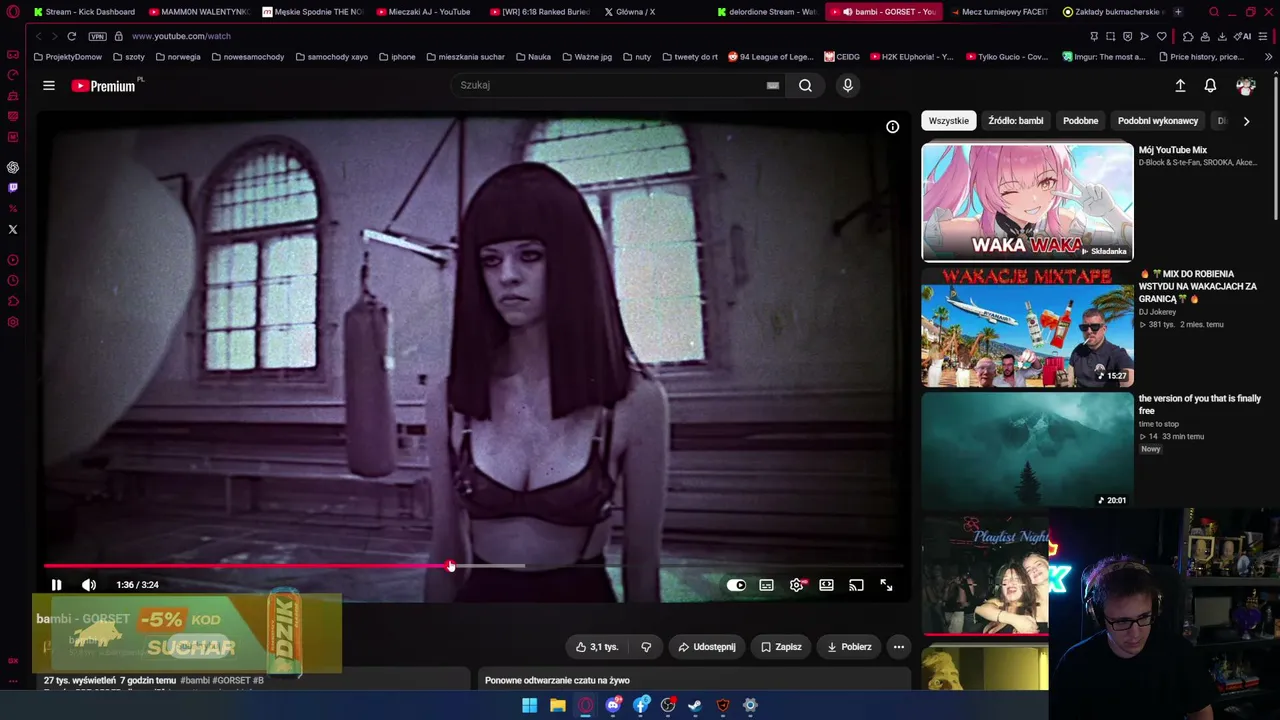Open the X (Twitter) sidebar panel

tap(13, 229)
